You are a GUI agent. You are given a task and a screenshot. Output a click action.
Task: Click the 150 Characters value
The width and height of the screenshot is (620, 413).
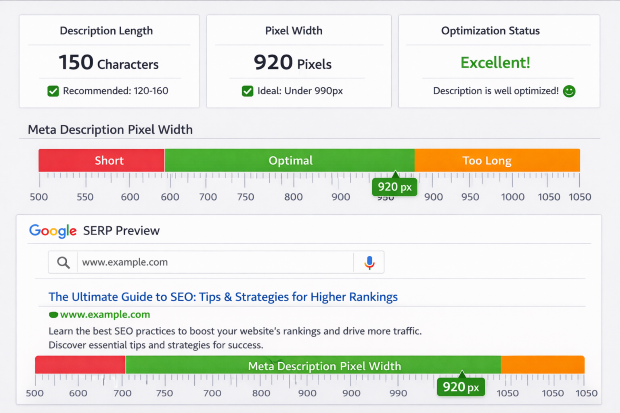coord(109,63)
